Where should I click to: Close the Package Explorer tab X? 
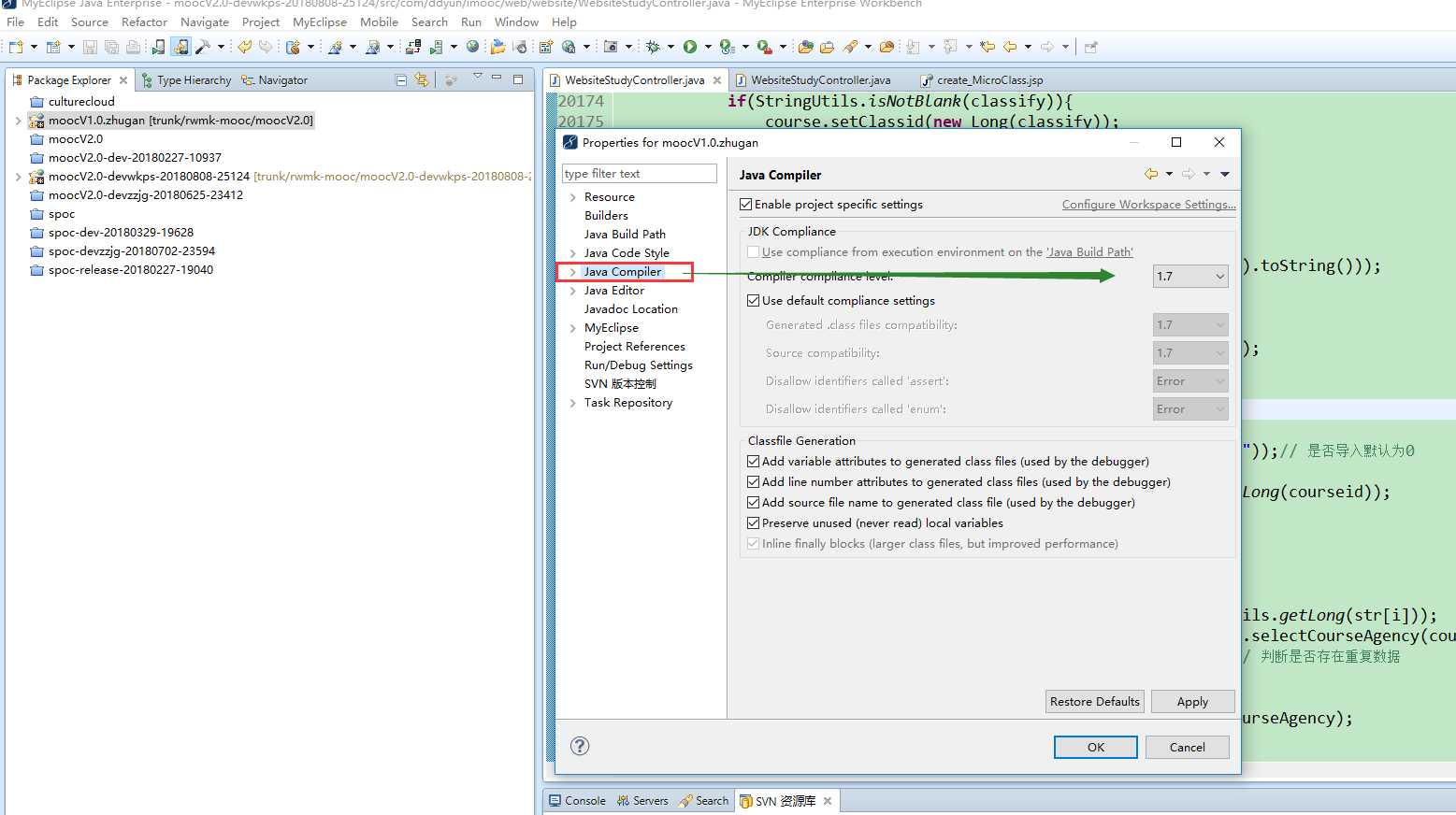pos(123,80)
